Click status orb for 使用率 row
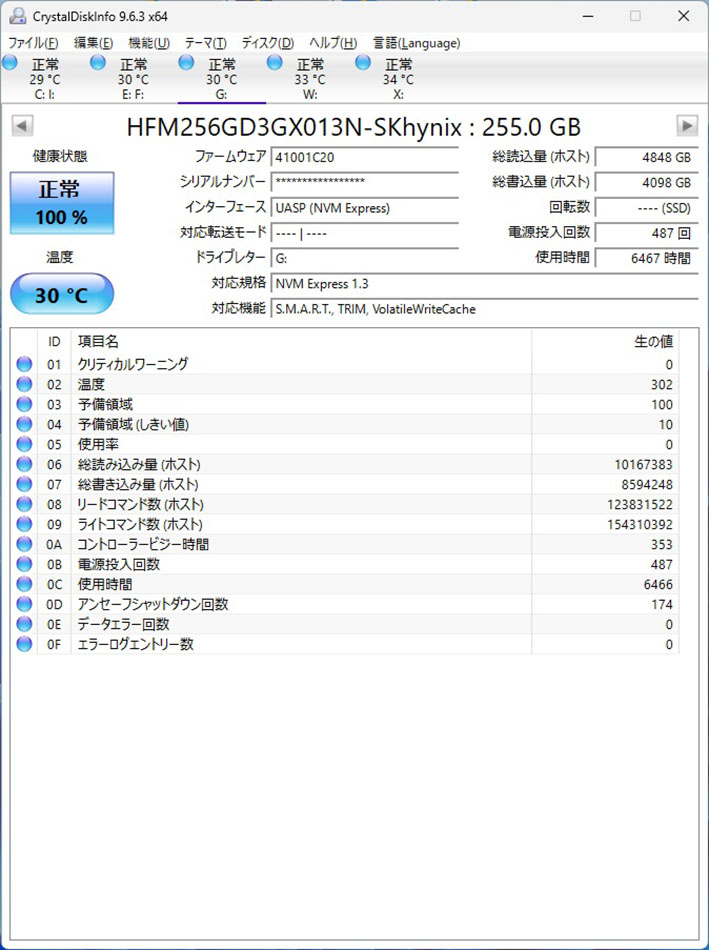Viewport: 709px width, 950px height. [x=24, y=444]
